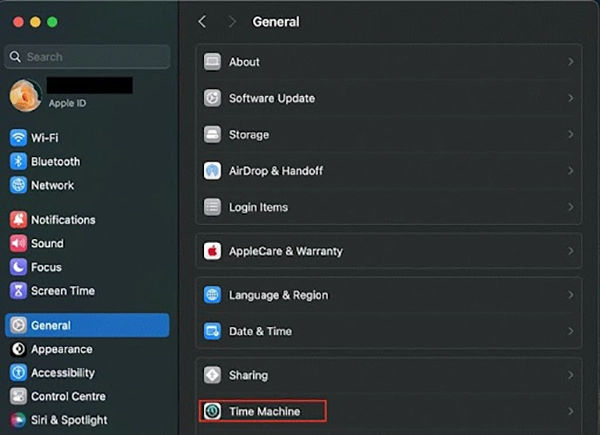Click the Language & Region chevron
This screenshot has height=435, width=600.
(571, 295)
